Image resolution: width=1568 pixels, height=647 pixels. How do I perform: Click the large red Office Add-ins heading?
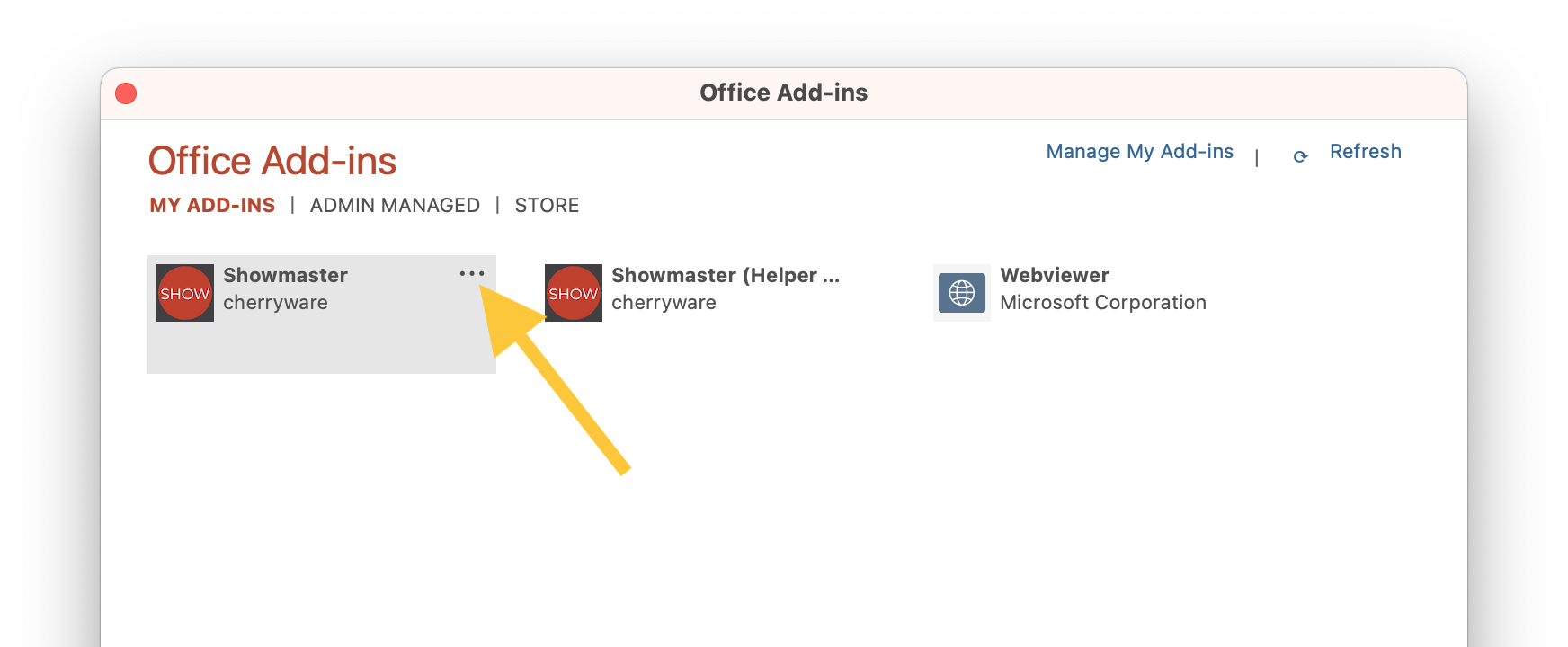point(272,162)
